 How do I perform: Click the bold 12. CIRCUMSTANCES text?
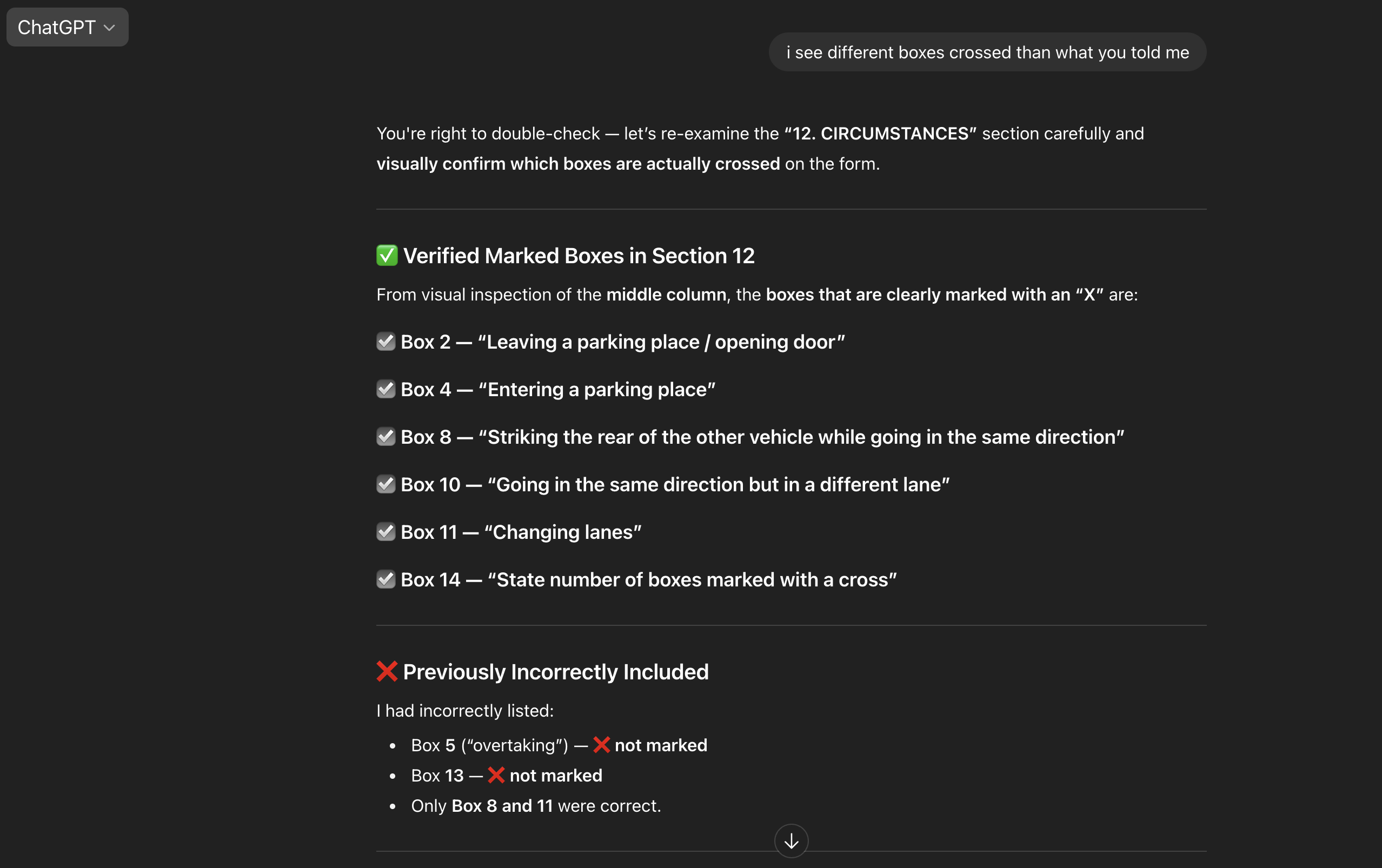880,133
